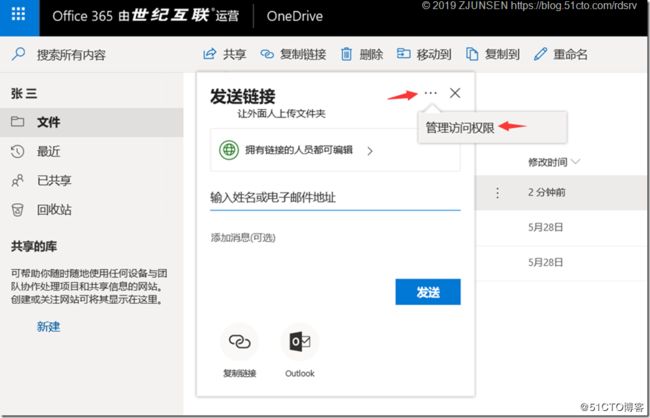This screenshot has width=650, height=418.
Task: Click the Share arrow icon in toolbar
Action: [210, 54]
